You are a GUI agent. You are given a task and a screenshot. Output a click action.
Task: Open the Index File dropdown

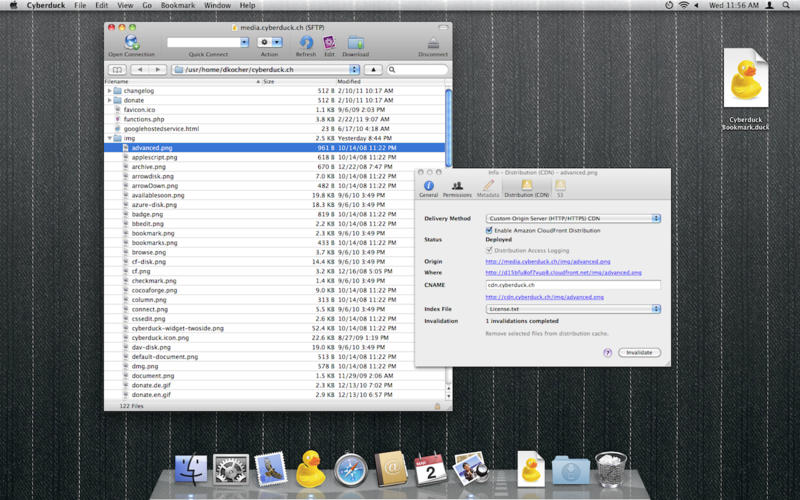click(573, 309)
